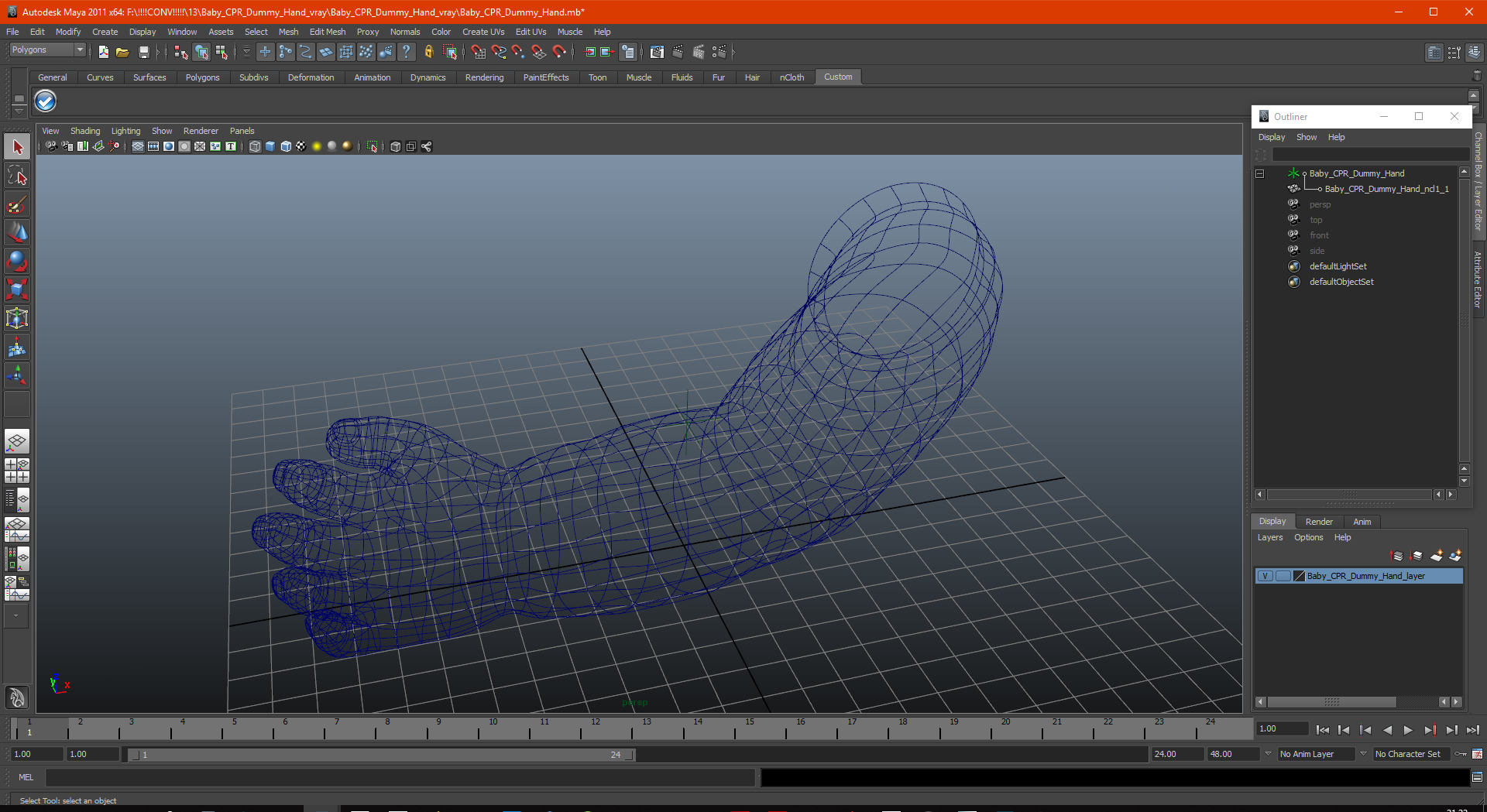The width and height of the screenshot is (1487, 812).
Task: Open the Render layer tab
Action: click(1319, 522)
